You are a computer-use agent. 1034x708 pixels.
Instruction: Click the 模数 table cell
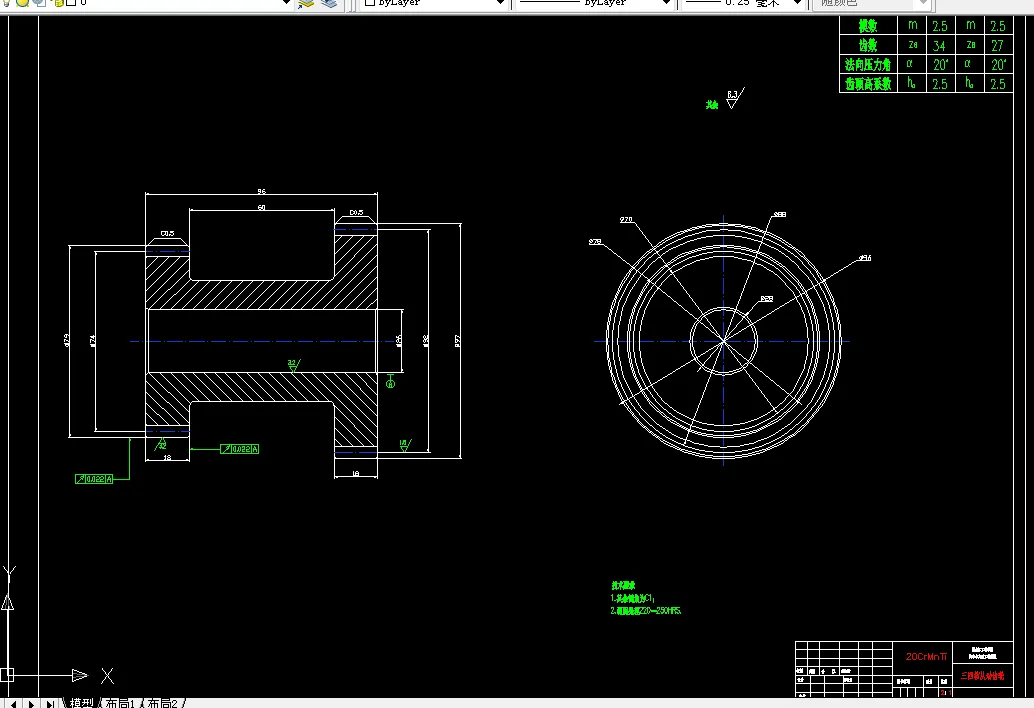pyautogui.click(x=868, y=26)
